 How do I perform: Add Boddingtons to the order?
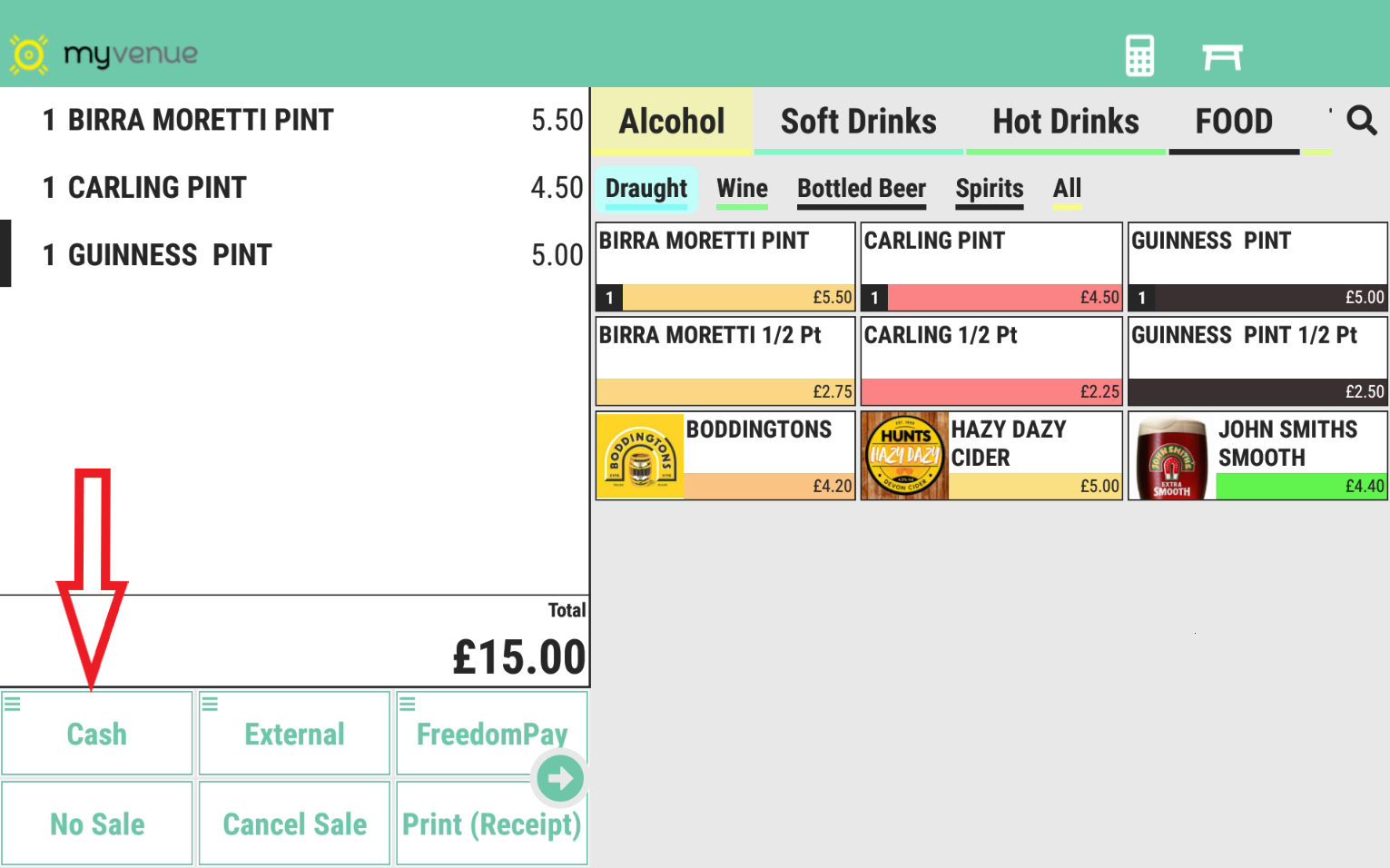click(724, 454)
